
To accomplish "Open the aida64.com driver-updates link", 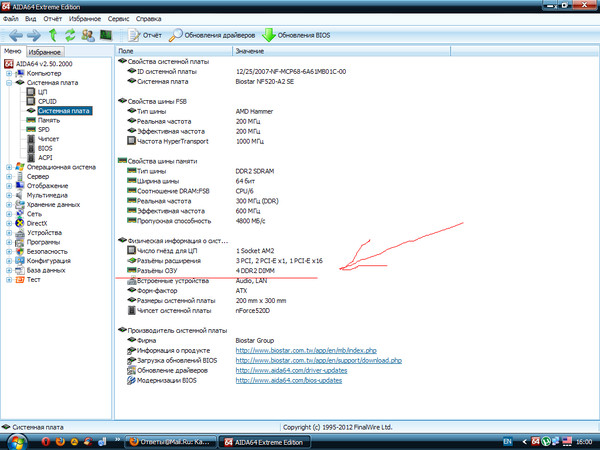I will [292, 370].
